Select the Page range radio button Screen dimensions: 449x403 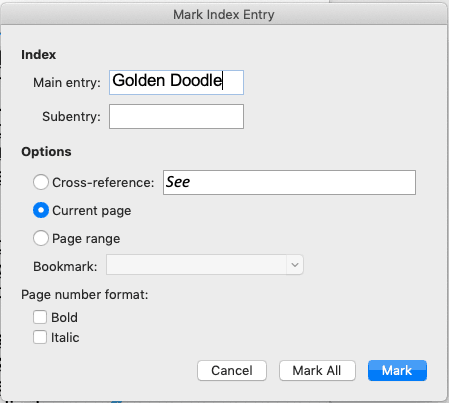click(41, 238)
